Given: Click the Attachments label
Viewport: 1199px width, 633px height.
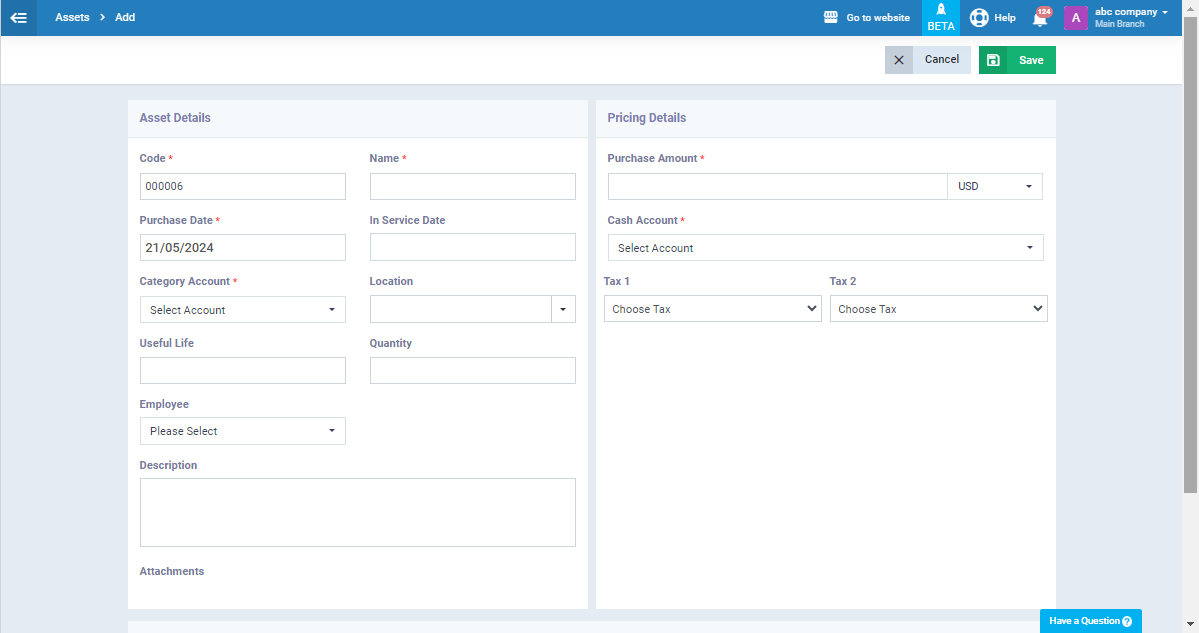Looking at the screenshot, I should pyautogui.click(x=172, y=571).
